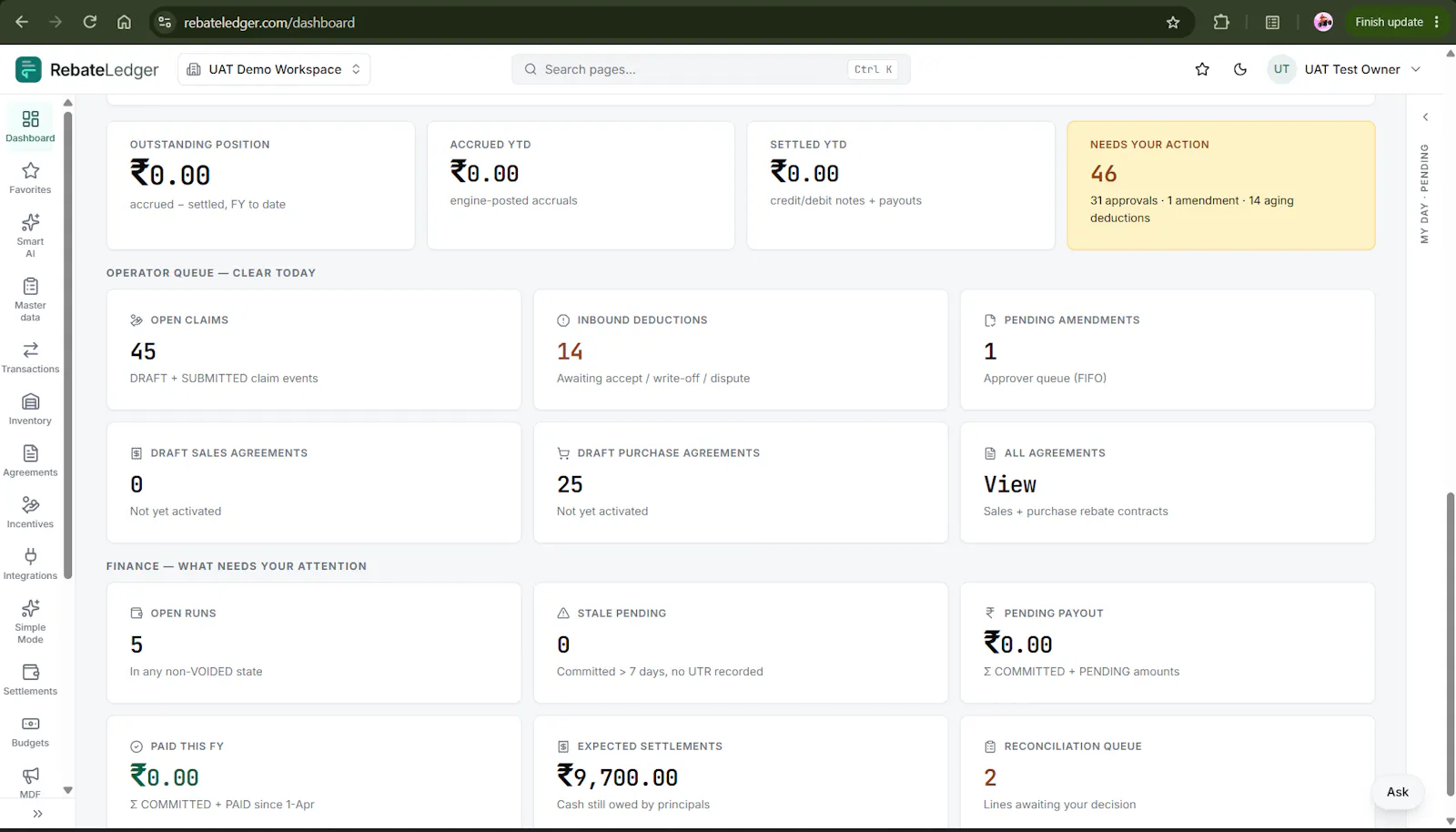Open Draft Purchase Agreements card

(741, 482)
